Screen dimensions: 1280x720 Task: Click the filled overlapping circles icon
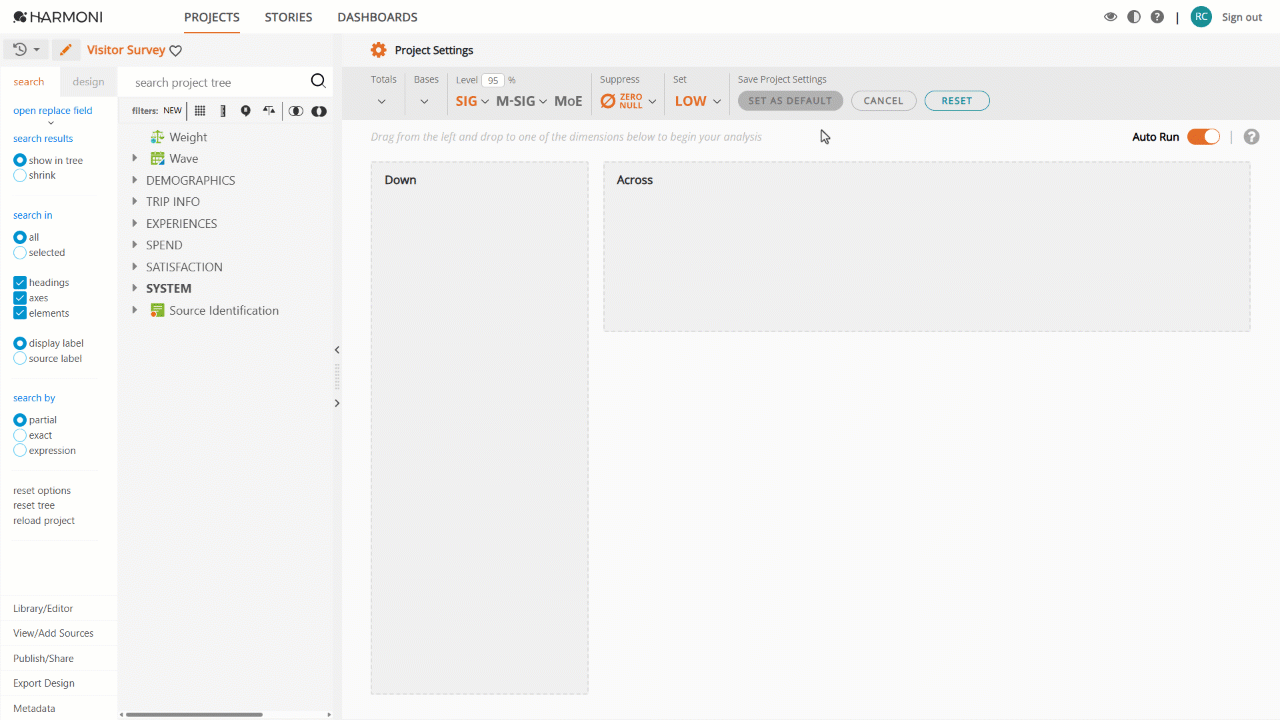click(x=319, y=111)
